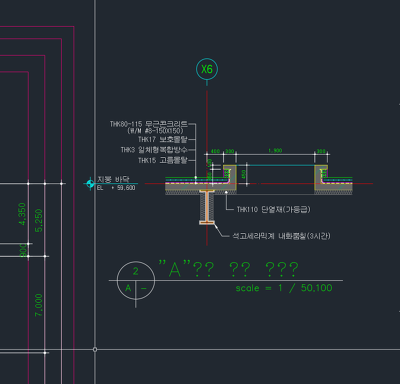The width and height of the screenshot is (400, 384).
Task: Select the vertical 450 dimension text
Action: [244, 174]
